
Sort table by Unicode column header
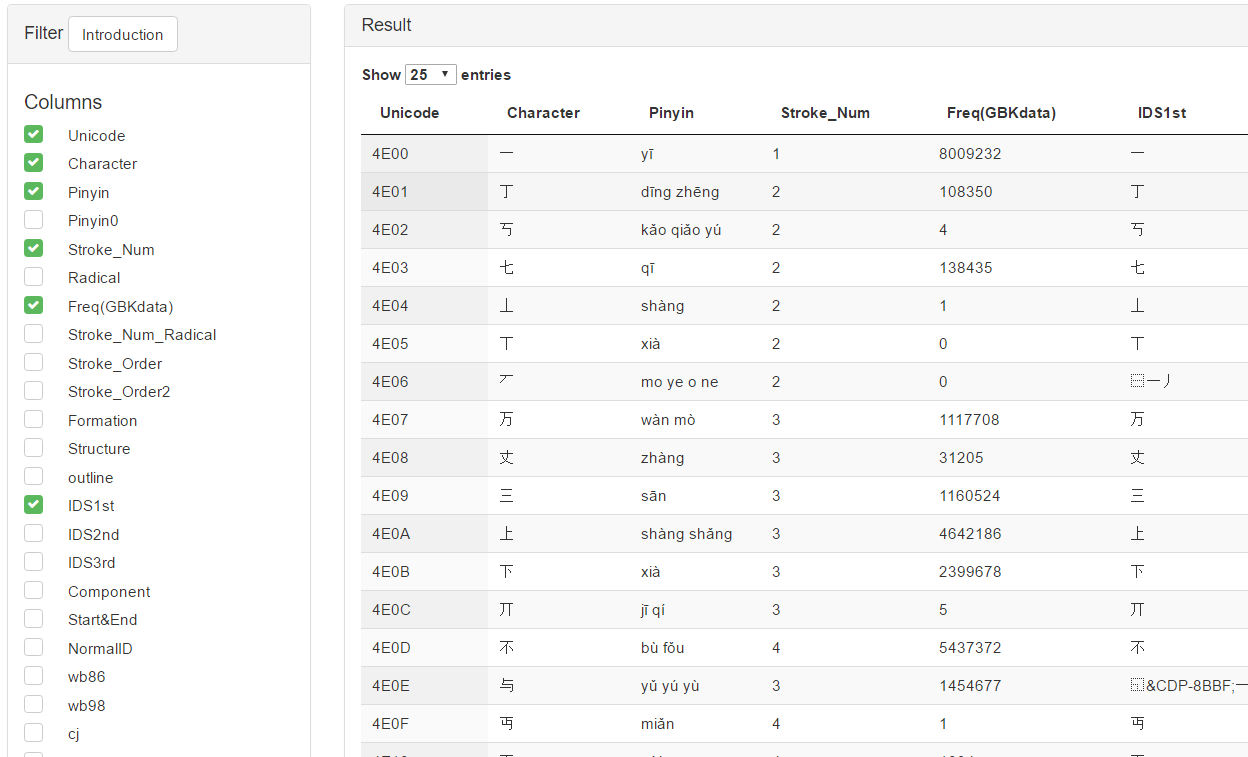tap(410, 113)
